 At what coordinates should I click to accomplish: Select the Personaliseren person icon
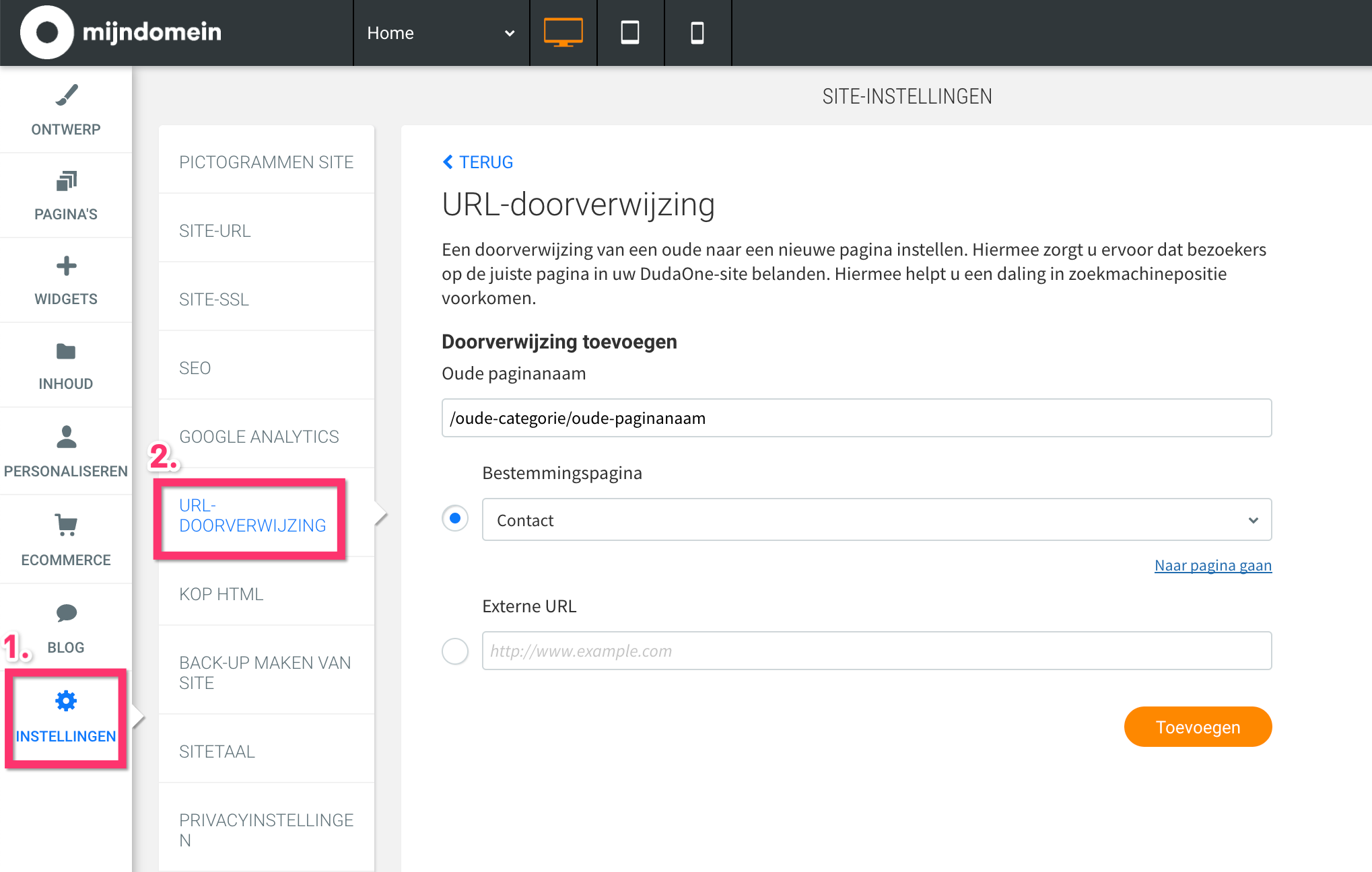(66, 437)
